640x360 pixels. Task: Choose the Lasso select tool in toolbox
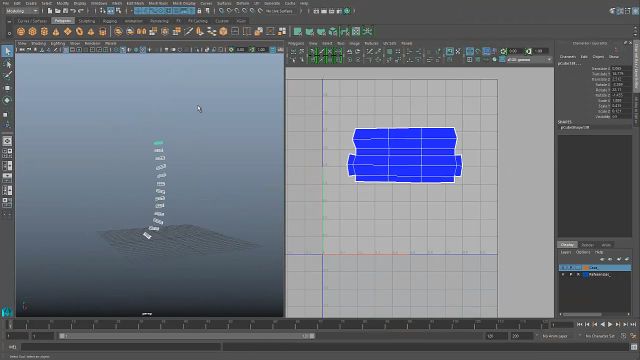click(x=7, y=64)
